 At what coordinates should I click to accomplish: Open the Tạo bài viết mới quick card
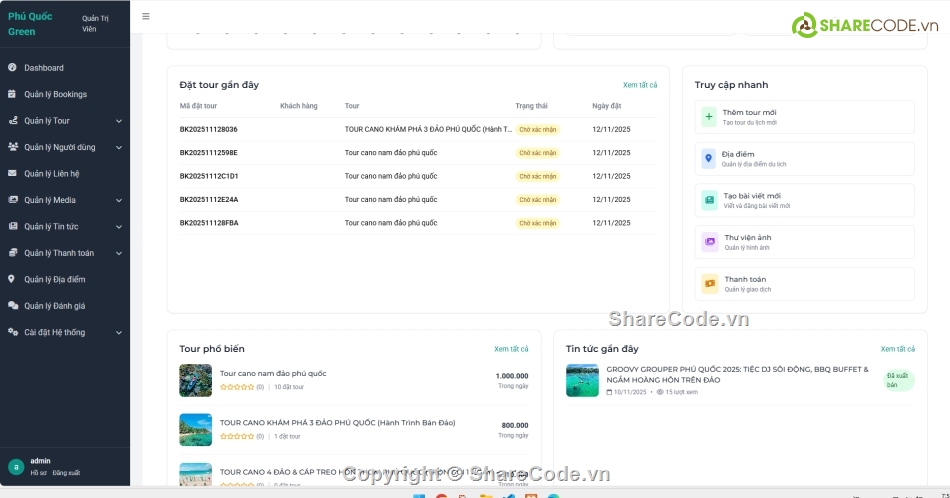tap(805, 201)
